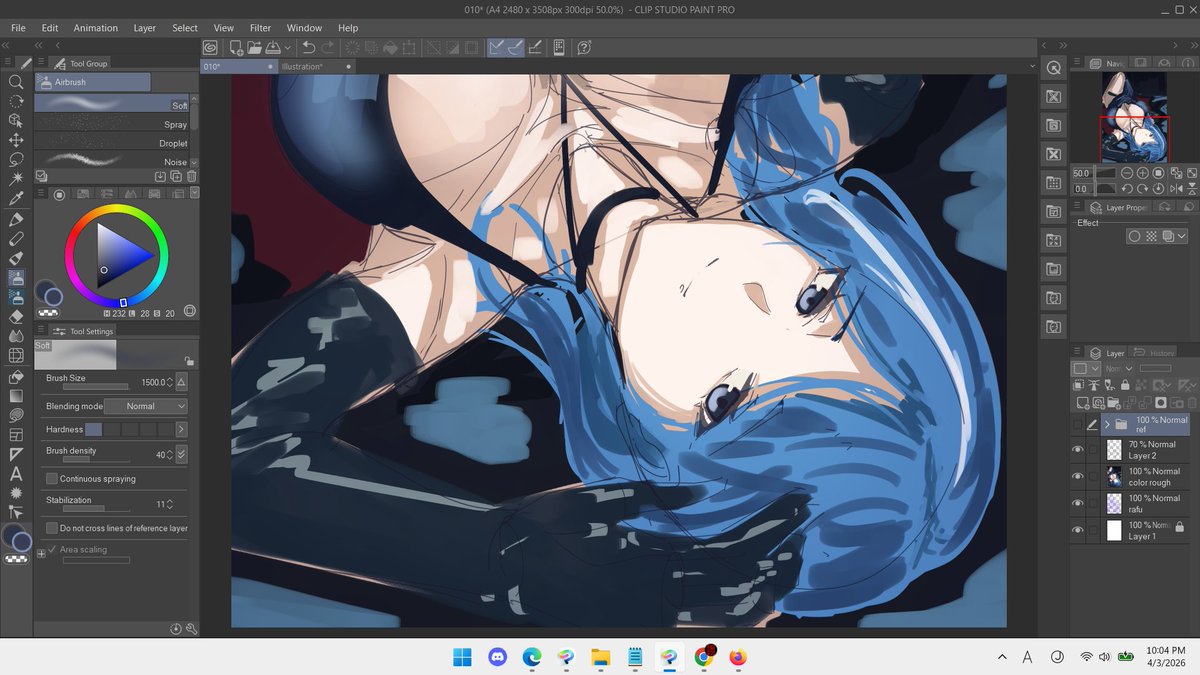Expand Hardness options arrow

[x=181, y=429]
